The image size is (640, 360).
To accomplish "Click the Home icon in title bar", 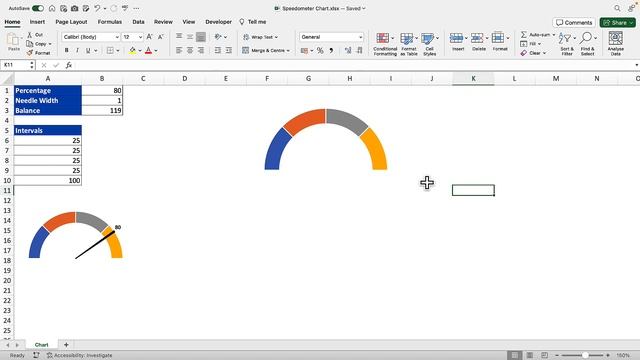I will tap(52, 8).
